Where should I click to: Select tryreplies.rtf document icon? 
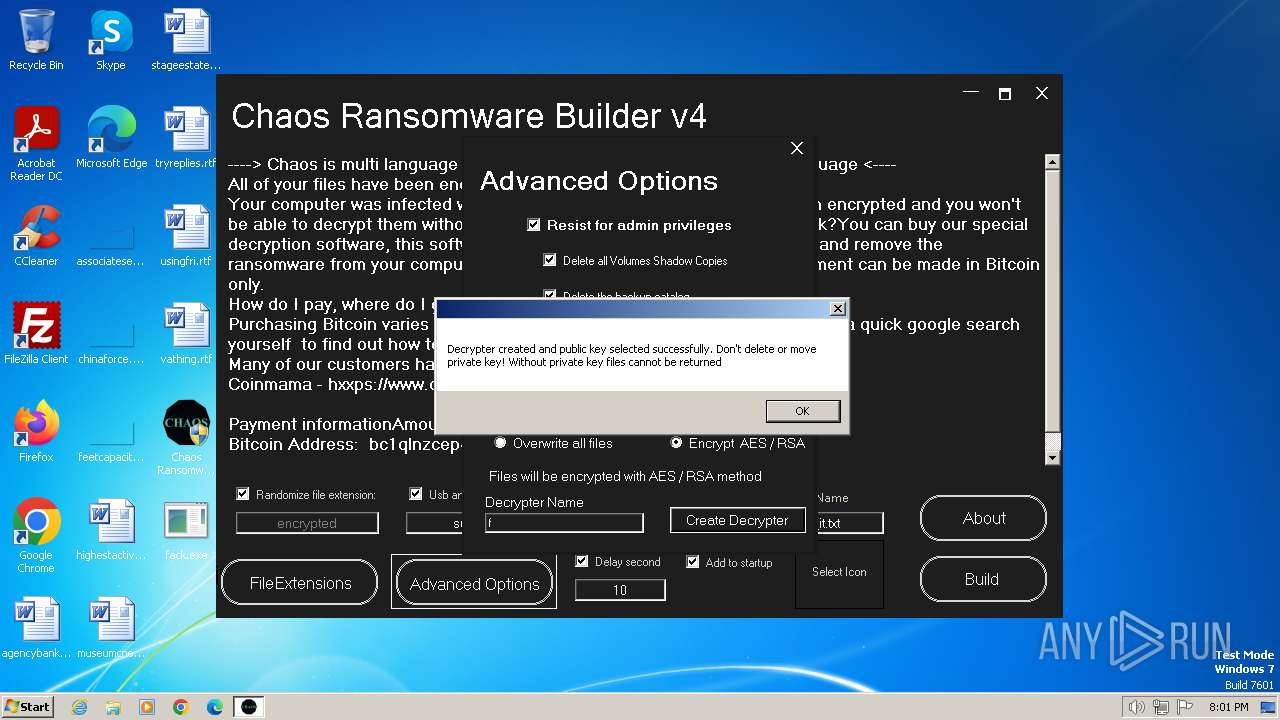click(186, 138)
